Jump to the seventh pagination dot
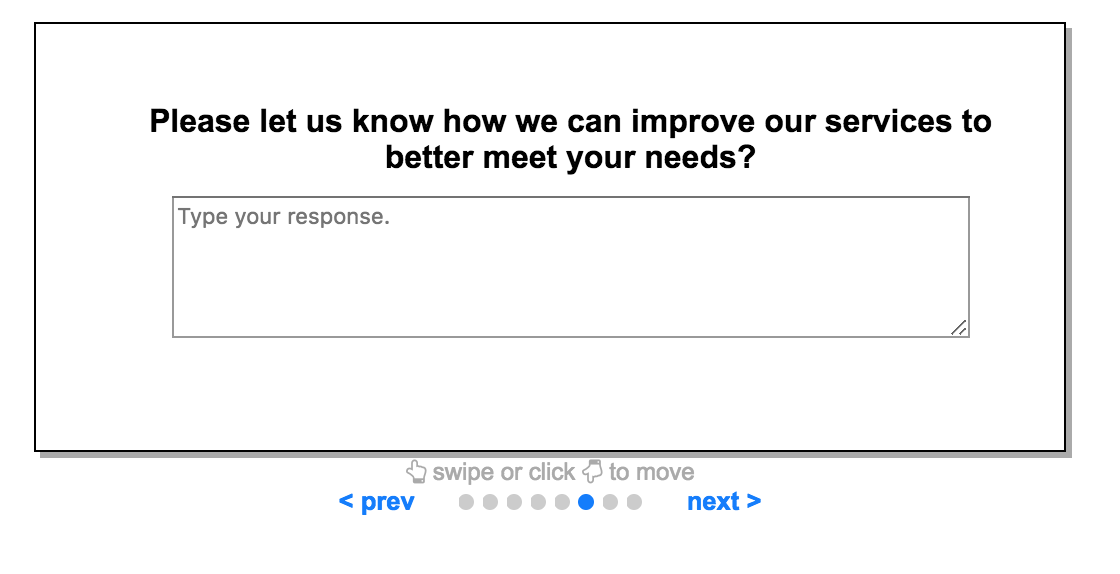 coord(610,502)
